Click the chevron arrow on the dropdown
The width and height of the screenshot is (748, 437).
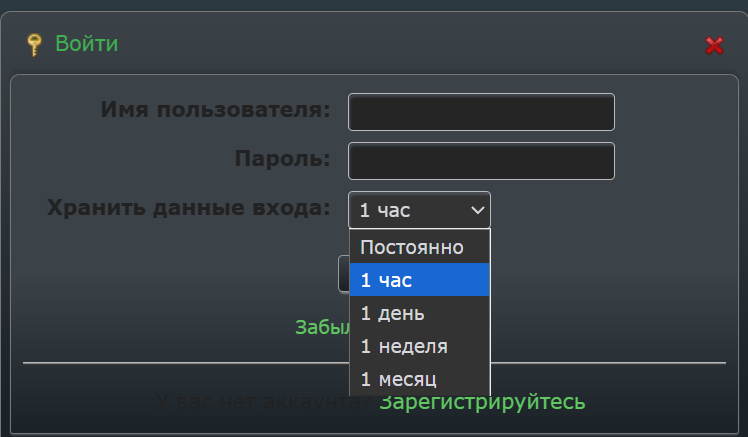[476, 210]
